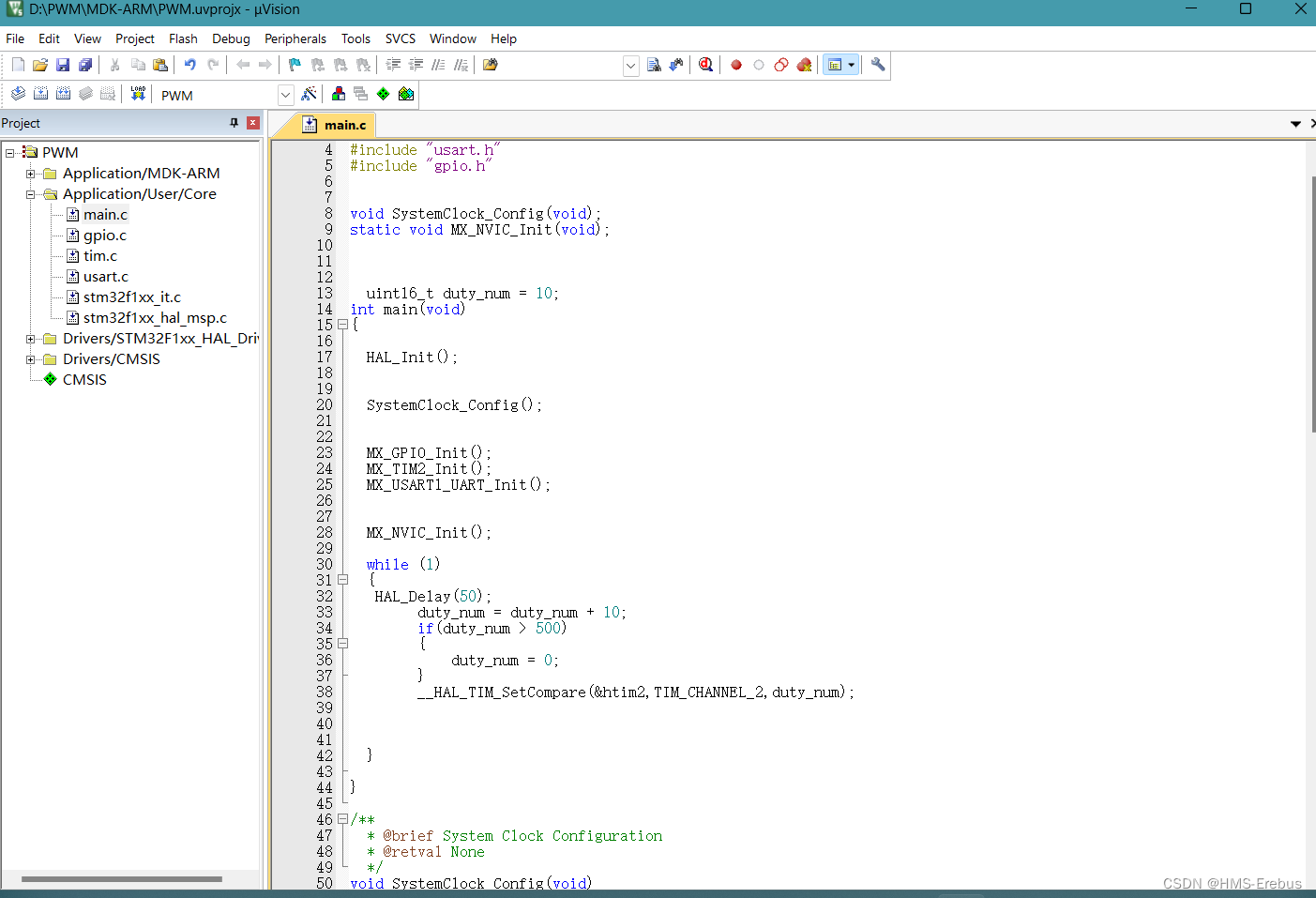Expand the Drivers/CMSIS group

31,358
